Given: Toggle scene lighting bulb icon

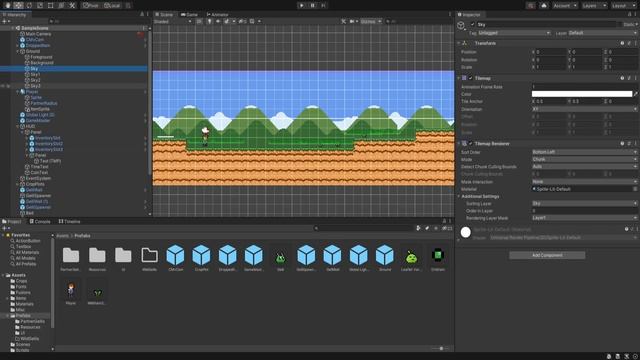Looking at the screenshot, I should click(209, 21).
